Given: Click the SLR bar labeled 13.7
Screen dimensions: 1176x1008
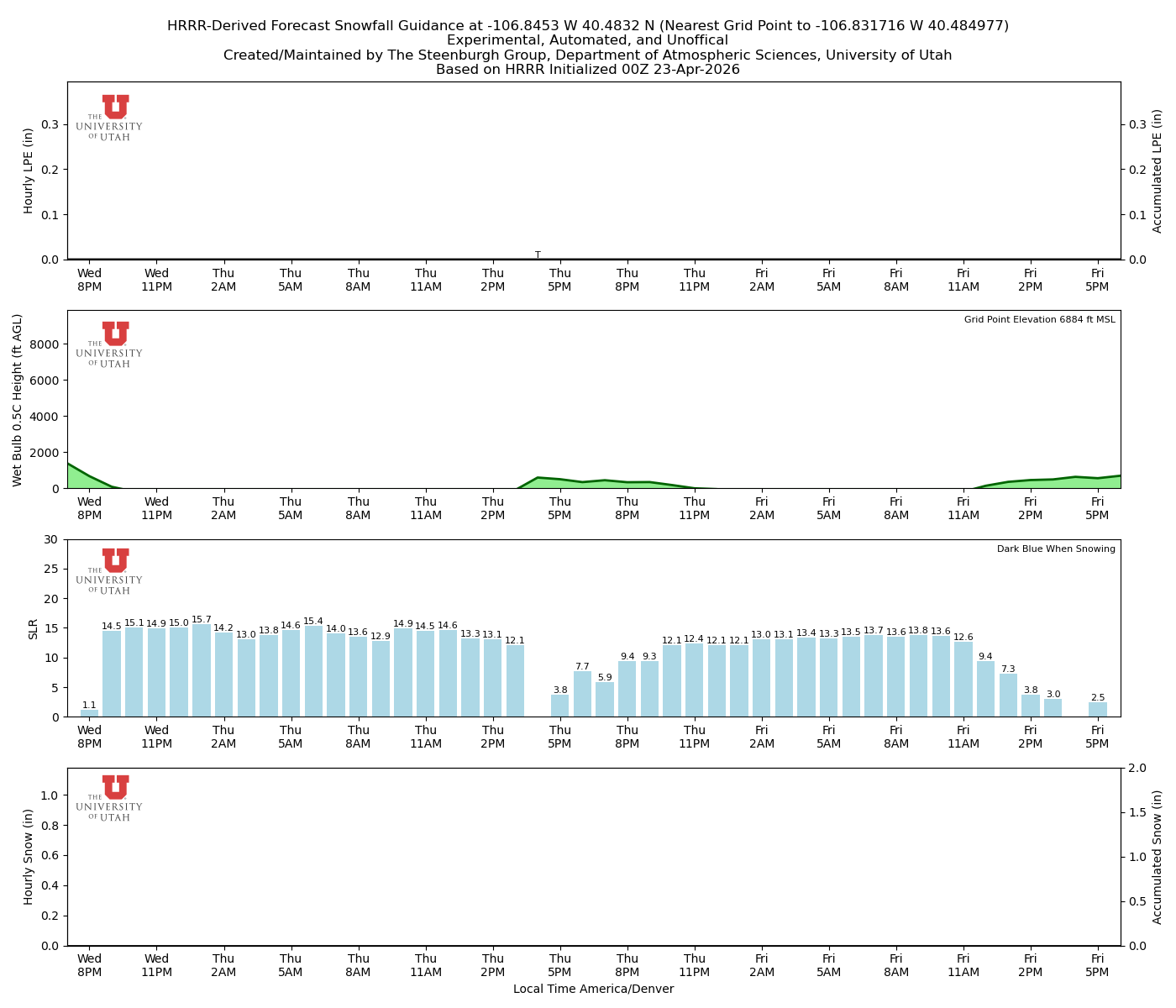Looking at the screenshot, I should [x=874, y=676].
